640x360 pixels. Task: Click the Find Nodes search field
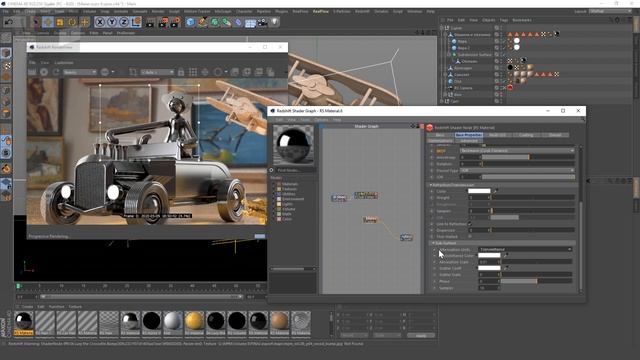tap(295, 170)
